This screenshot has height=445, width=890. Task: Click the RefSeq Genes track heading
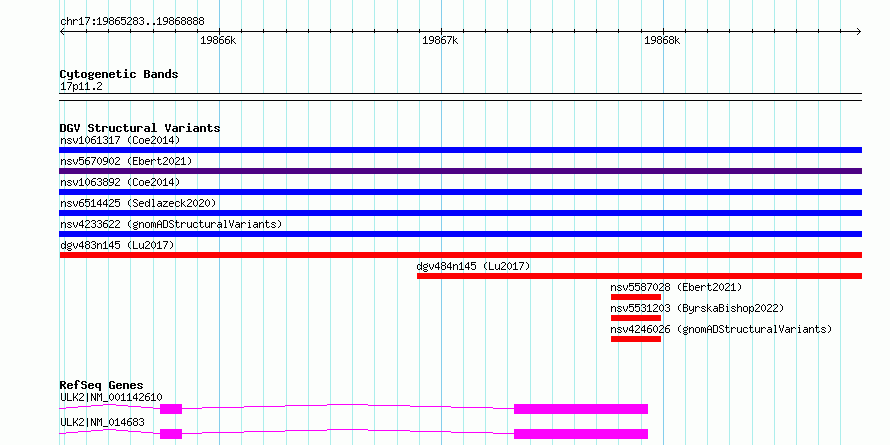(102, 385)
